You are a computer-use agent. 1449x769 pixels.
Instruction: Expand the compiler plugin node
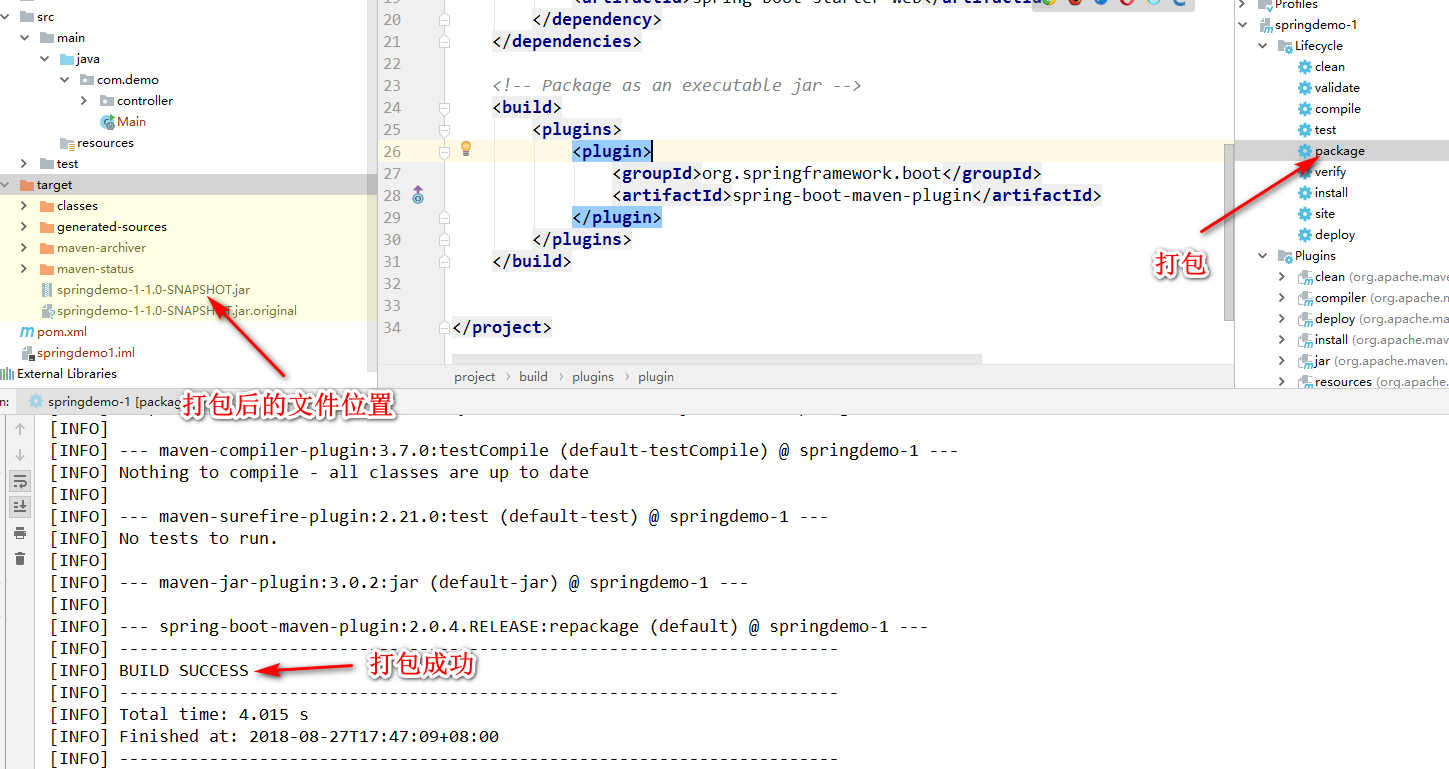point(1282,298)
